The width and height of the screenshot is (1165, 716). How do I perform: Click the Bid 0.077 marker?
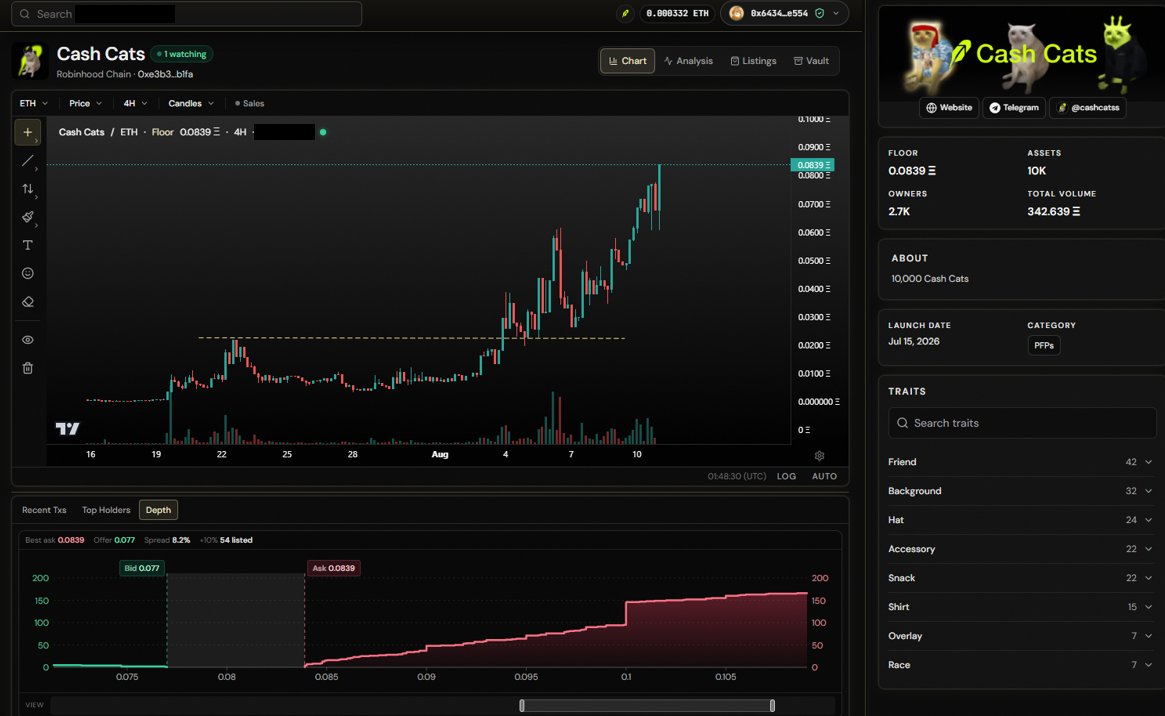[141, 568]
